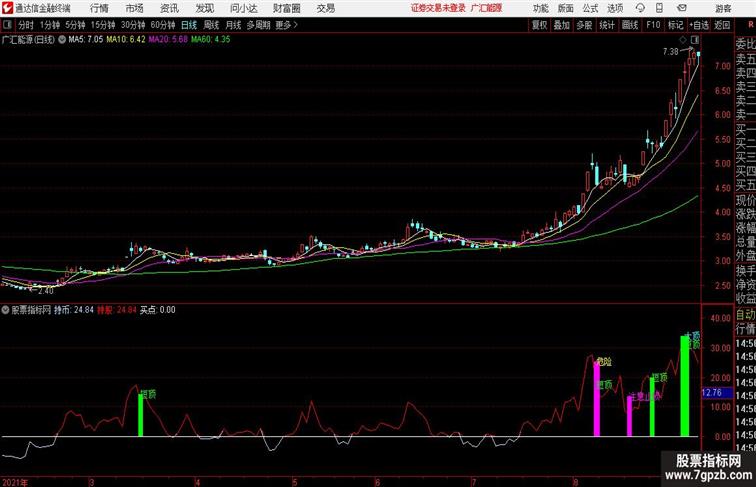The height and width of the screenshot is (487, 756).
Task: Open the mobile phone icon
Action: (x=659, y=8)
